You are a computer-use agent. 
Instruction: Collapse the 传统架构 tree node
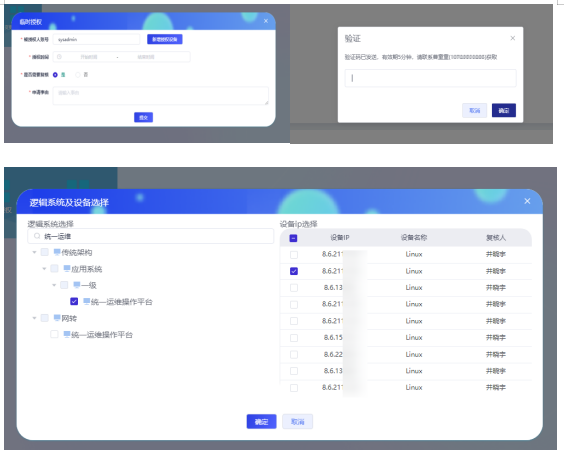click(34, 252)
